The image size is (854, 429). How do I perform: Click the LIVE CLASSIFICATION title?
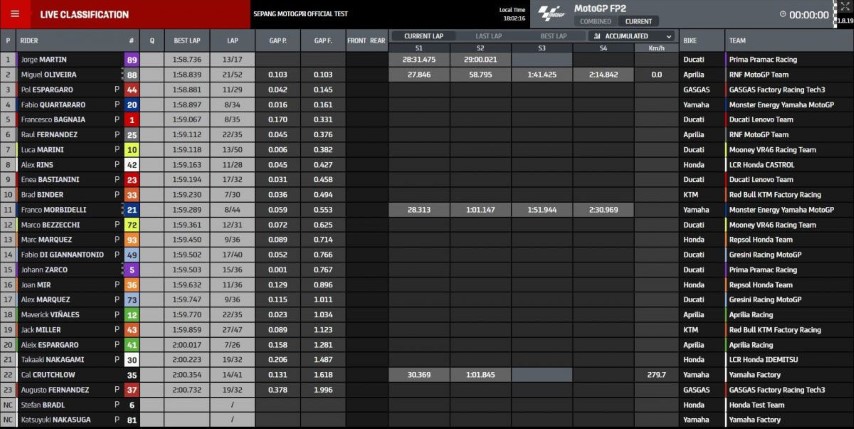(x=84, y=15)
